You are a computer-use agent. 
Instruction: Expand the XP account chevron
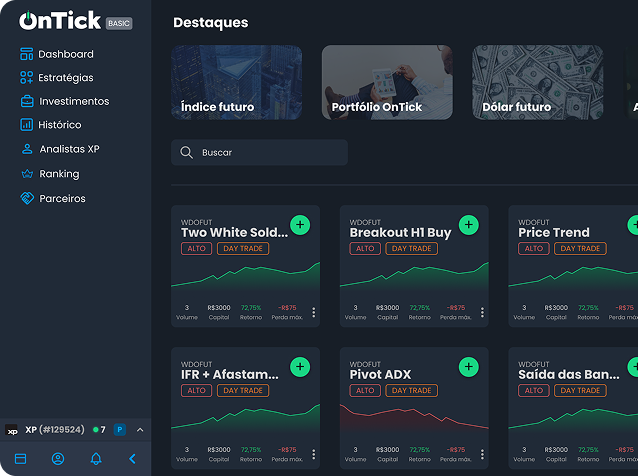click(x=140, y=430)
